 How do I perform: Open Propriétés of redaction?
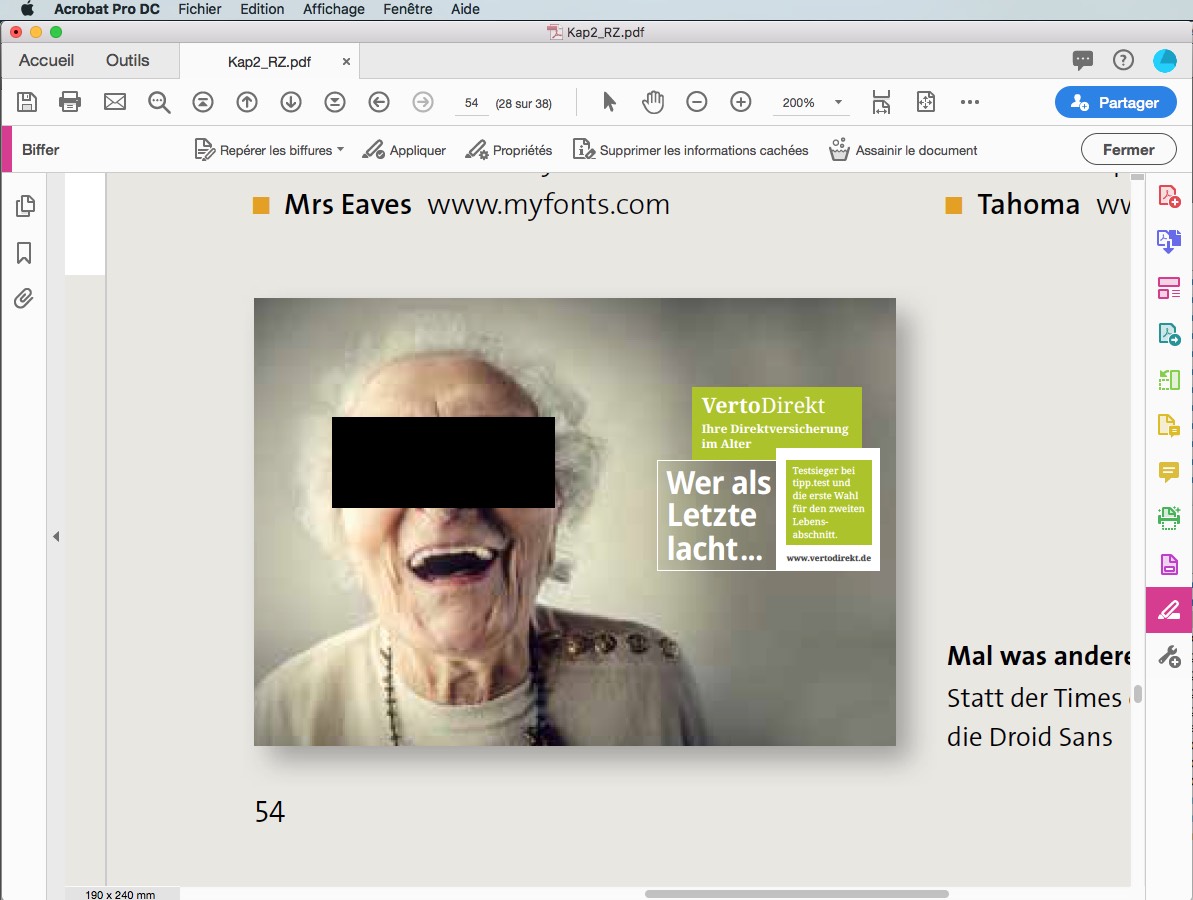pos(508,150)
